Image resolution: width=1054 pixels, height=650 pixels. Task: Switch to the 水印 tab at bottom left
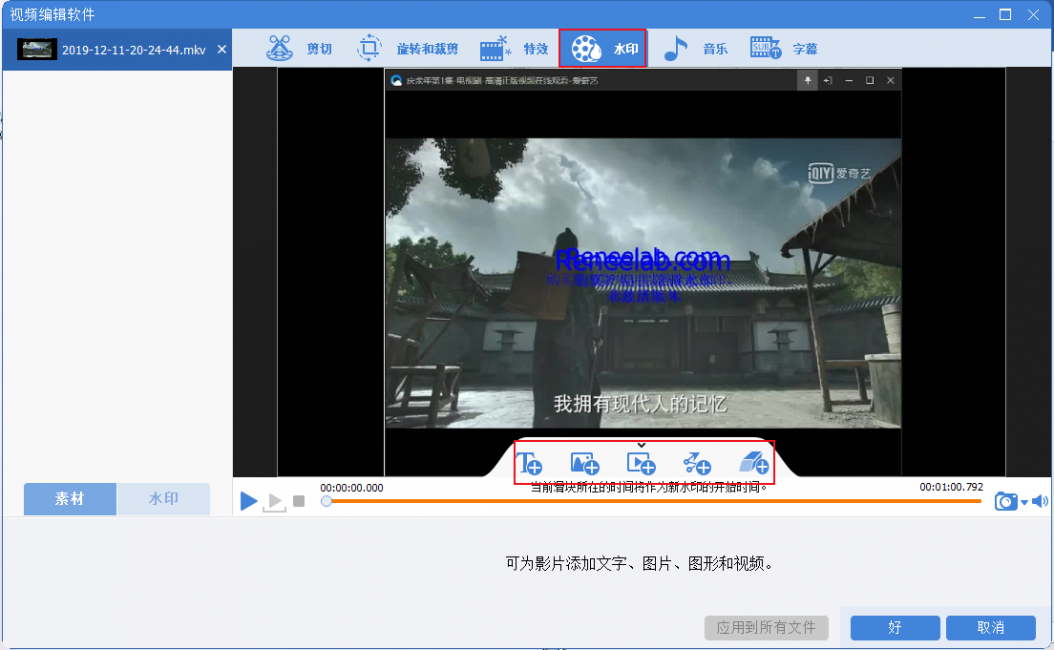[163, 499]
